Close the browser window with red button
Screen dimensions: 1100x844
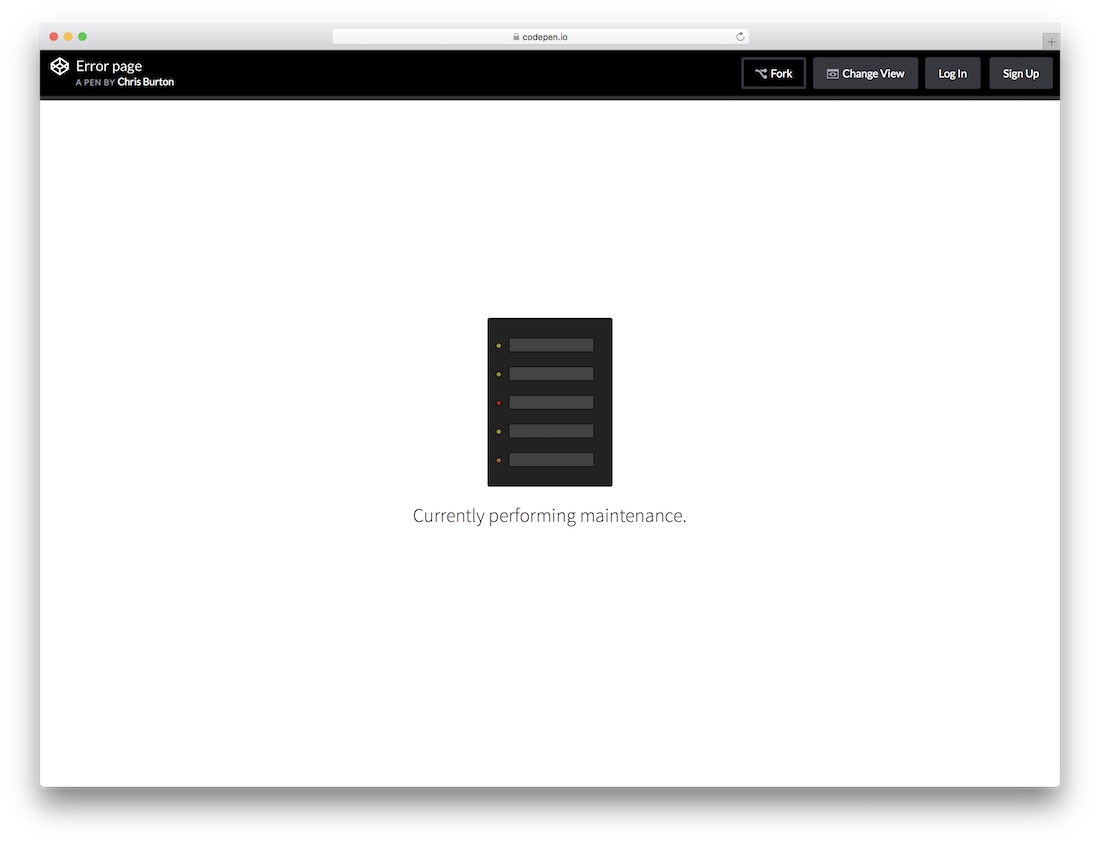coord(54,37)
